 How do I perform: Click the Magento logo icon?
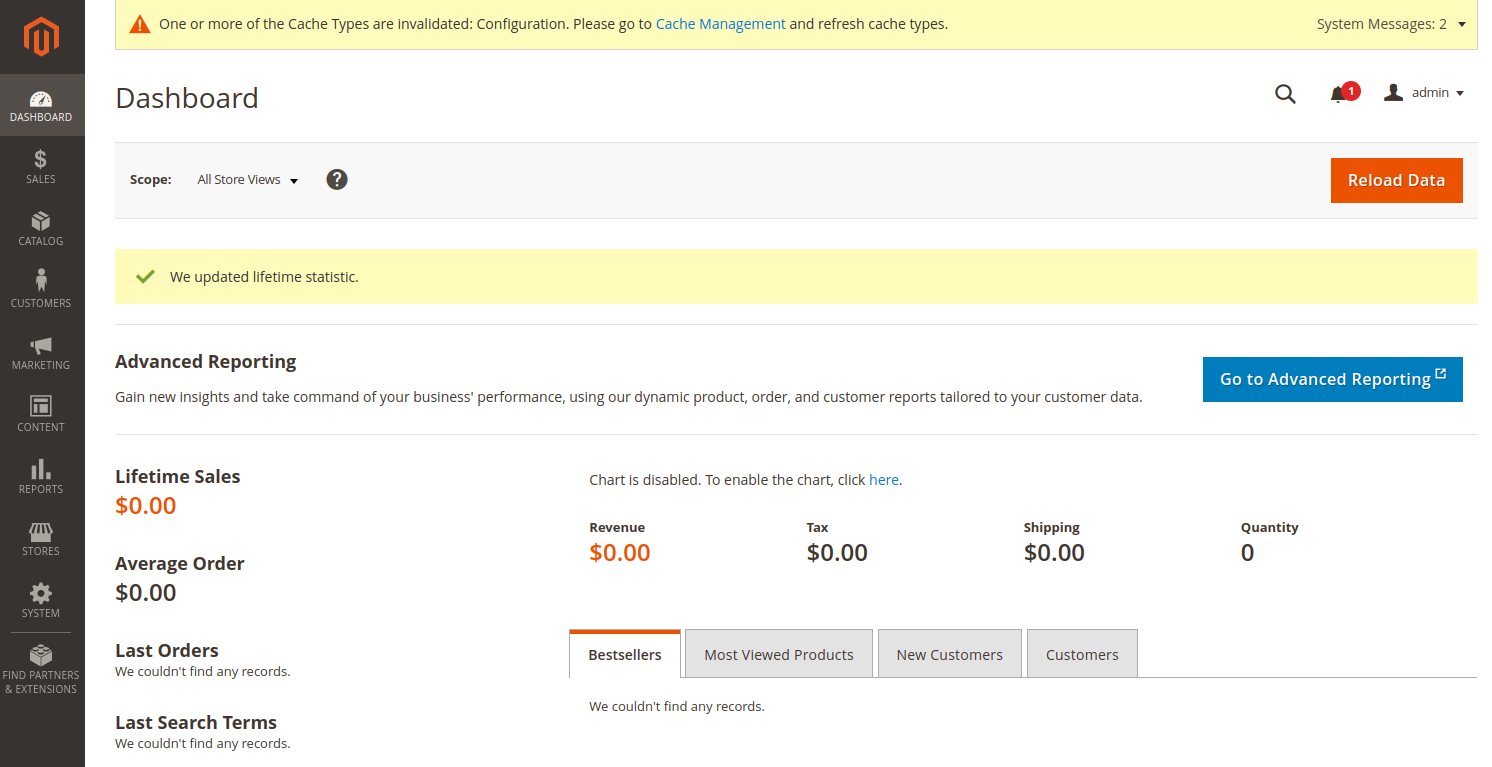[42, 37]
